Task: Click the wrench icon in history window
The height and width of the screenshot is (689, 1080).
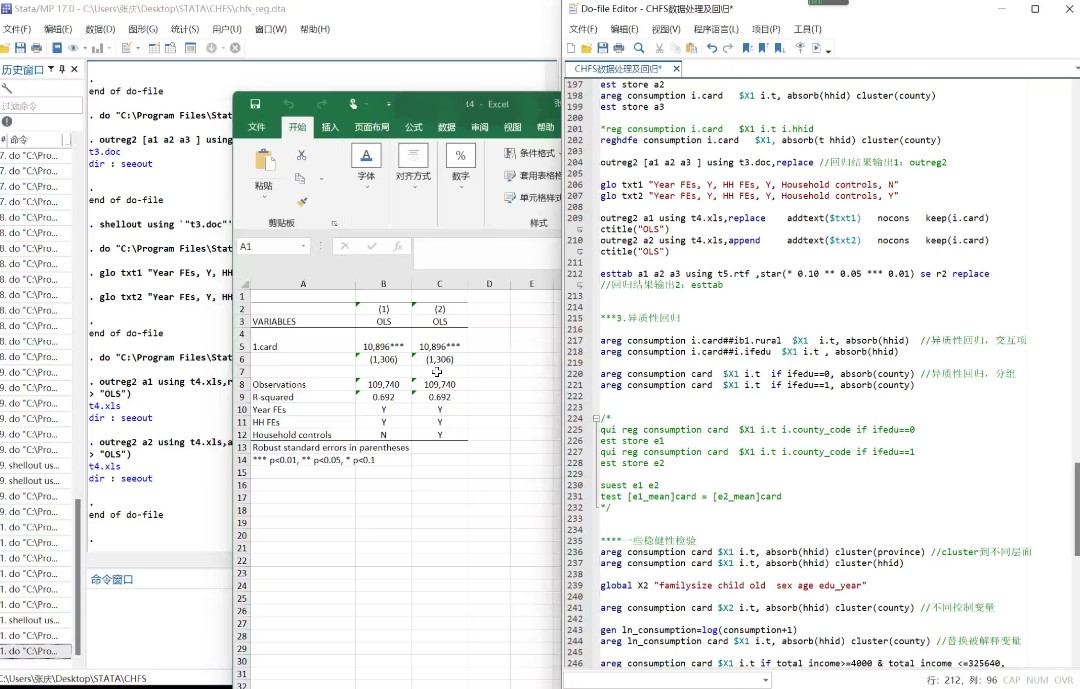Action: coord(7,88)
